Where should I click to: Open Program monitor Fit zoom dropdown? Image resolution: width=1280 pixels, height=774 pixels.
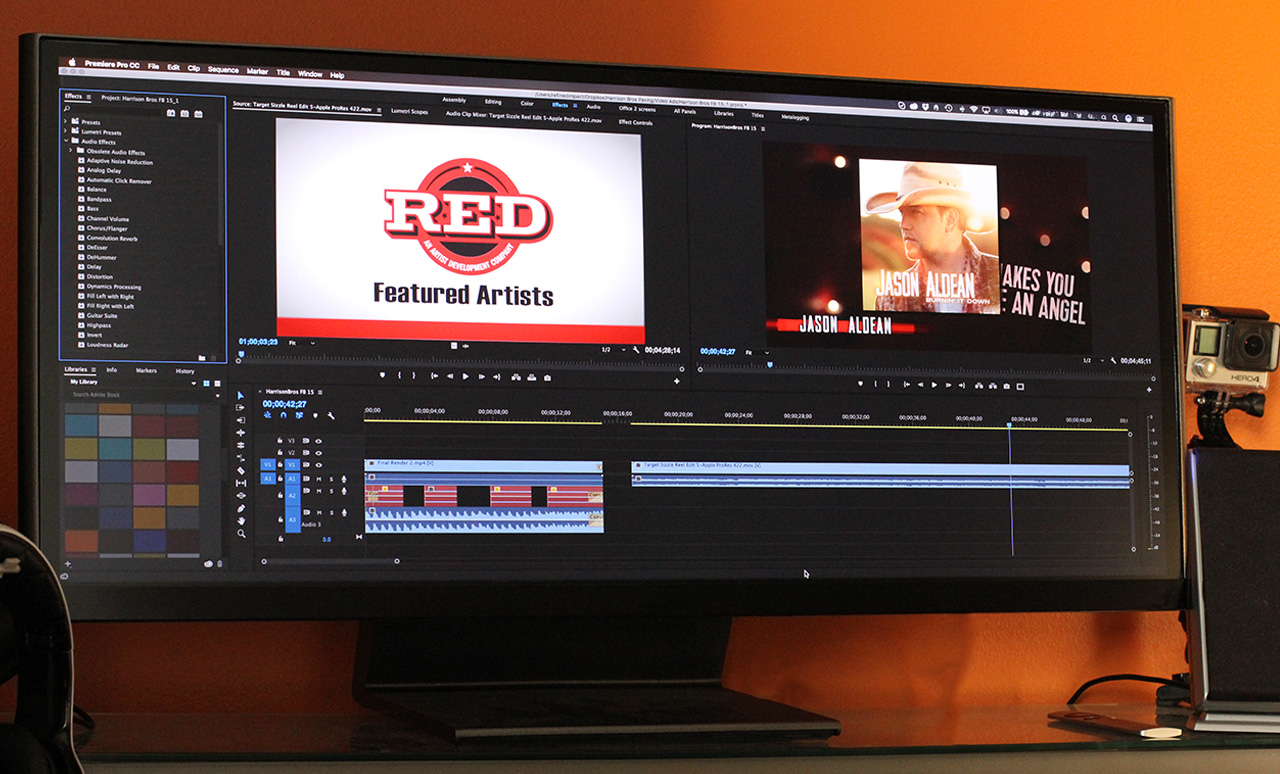pos(758,352)
